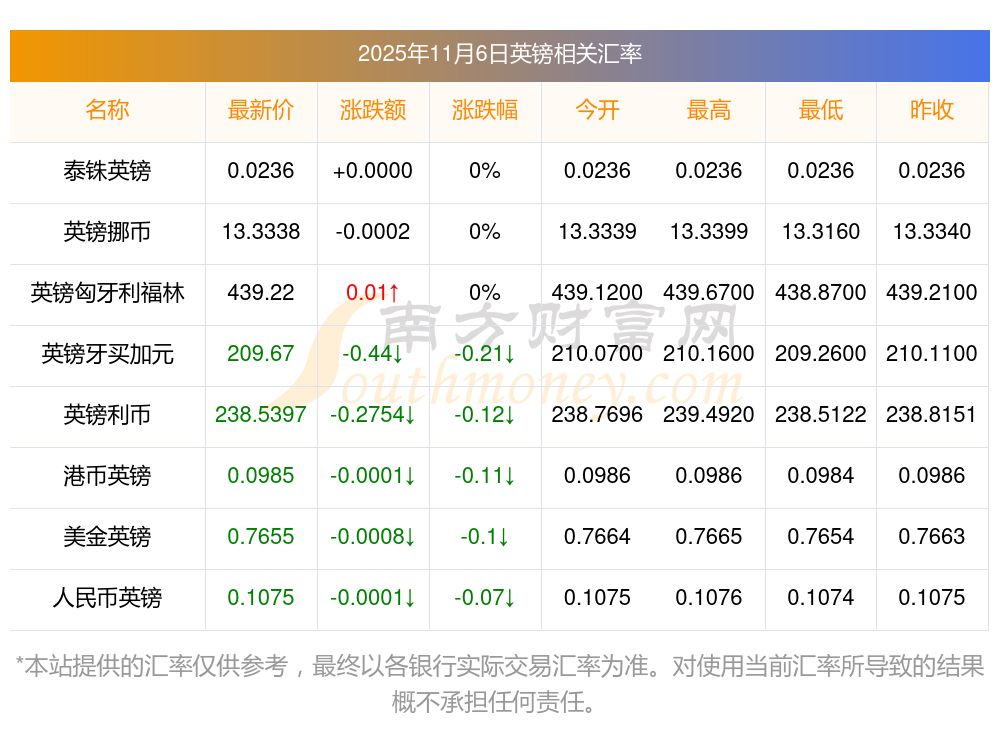Click lowest price 0.0984
This screenshot has width=1000, height=733.
pos(821,476)
